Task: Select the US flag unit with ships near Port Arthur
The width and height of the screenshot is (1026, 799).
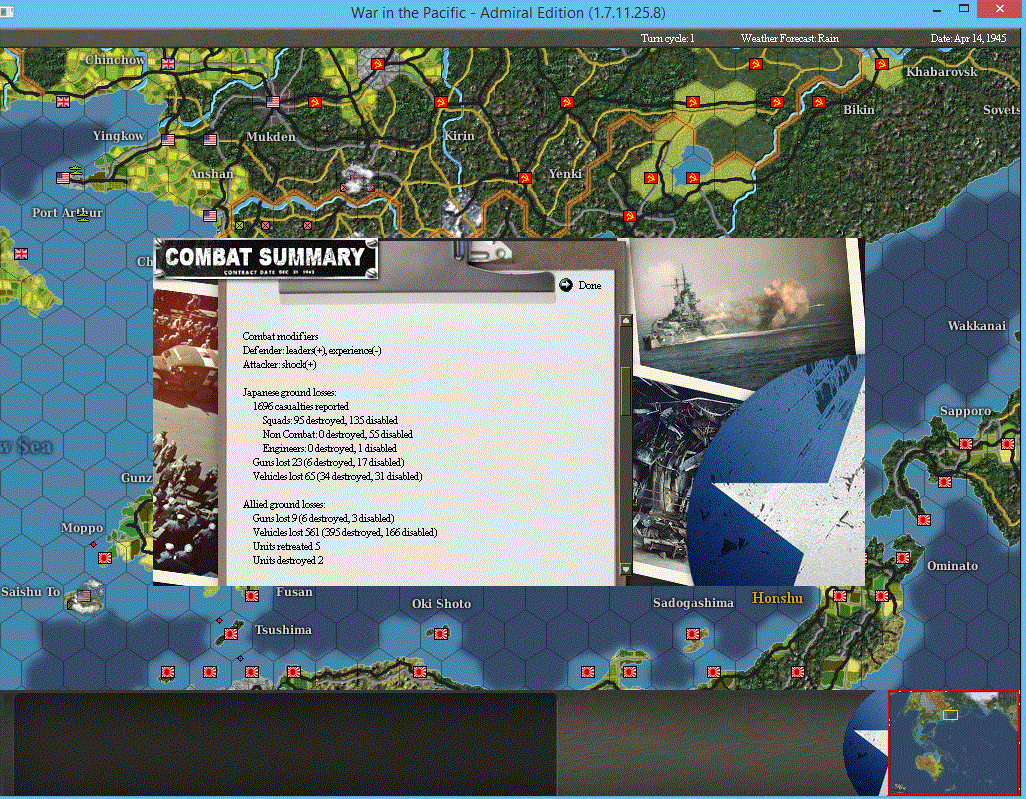Action: click(63, 177)
